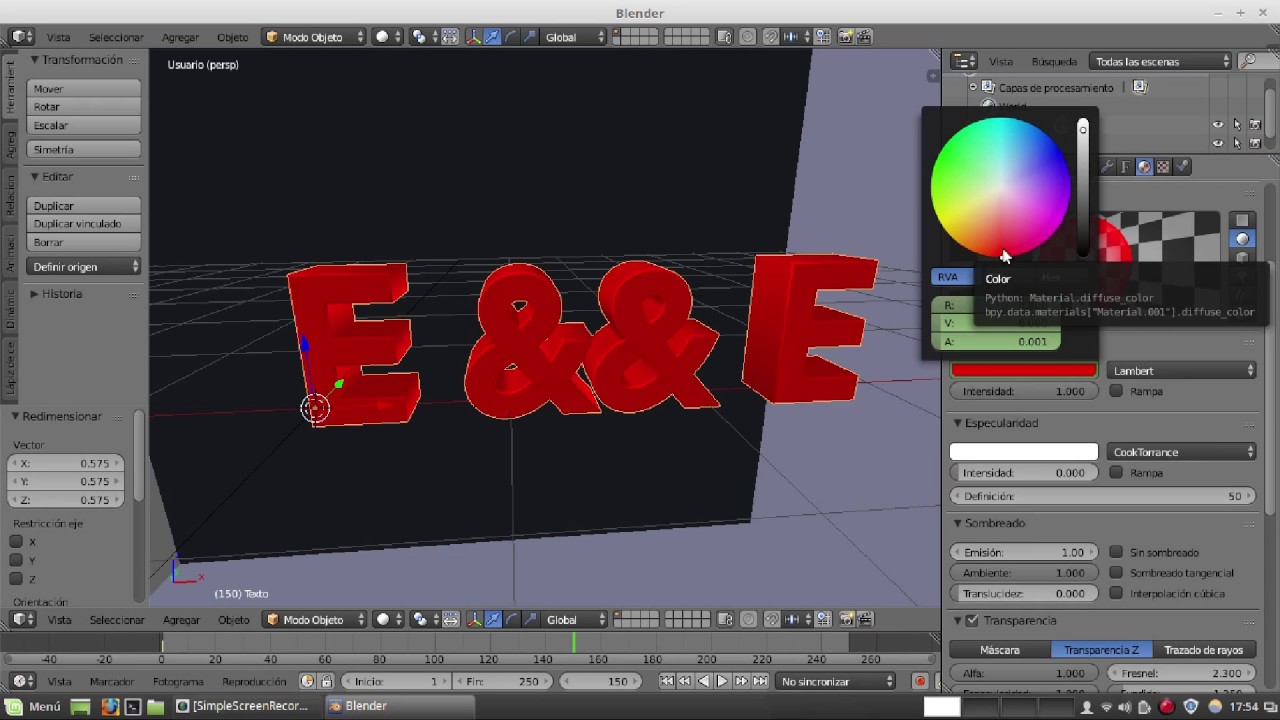Open the font data F tab icon
This screenshot has height=720, width=1280.
[x=1125, y=167]
